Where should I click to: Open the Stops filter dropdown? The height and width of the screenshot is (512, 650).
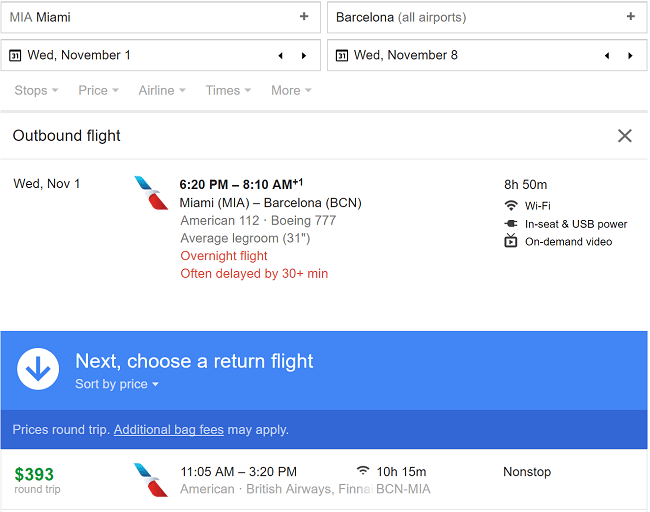(36, 90)
